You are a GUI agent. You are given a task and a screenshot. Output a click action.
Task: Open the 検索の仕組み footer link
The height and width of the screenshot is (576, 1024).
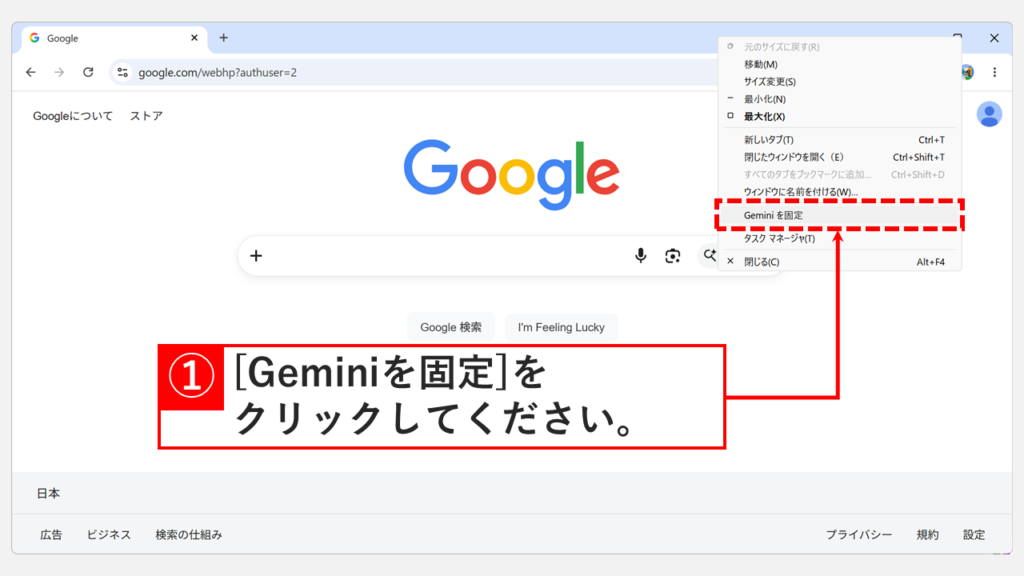click(189, 535)
